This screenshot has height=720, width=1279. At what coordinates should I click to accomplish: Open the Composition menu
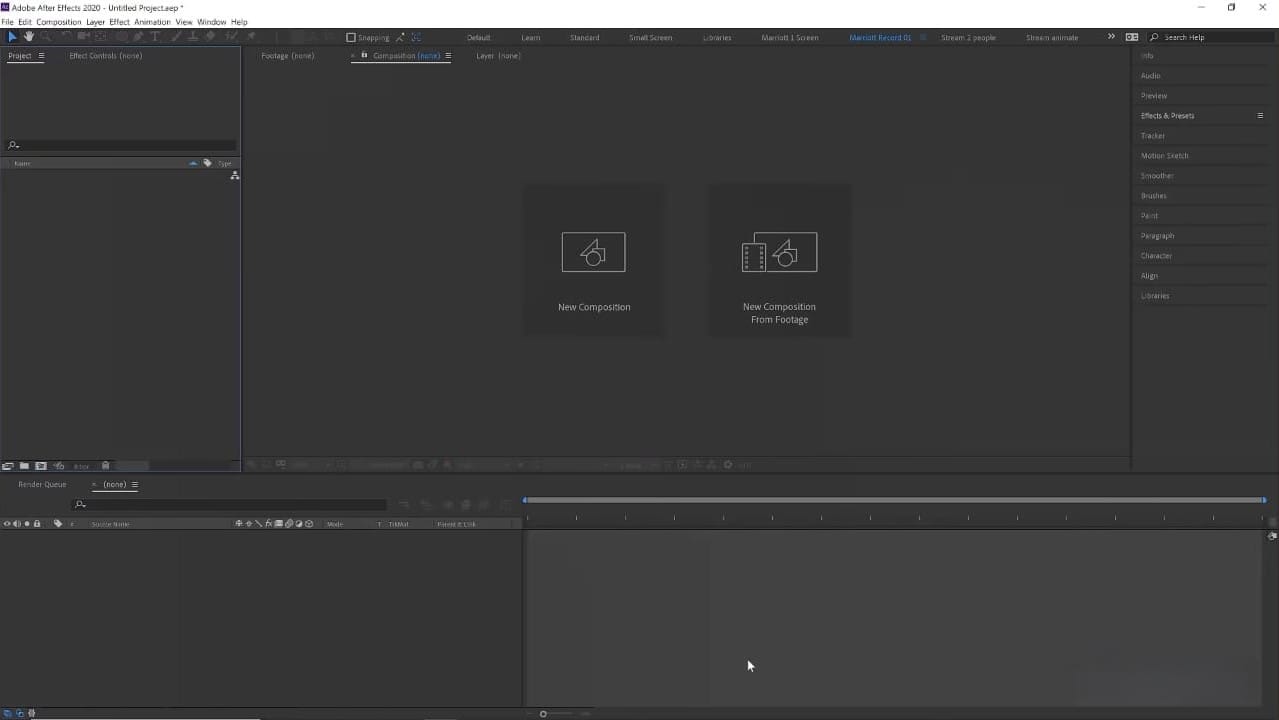click(59, 22)
